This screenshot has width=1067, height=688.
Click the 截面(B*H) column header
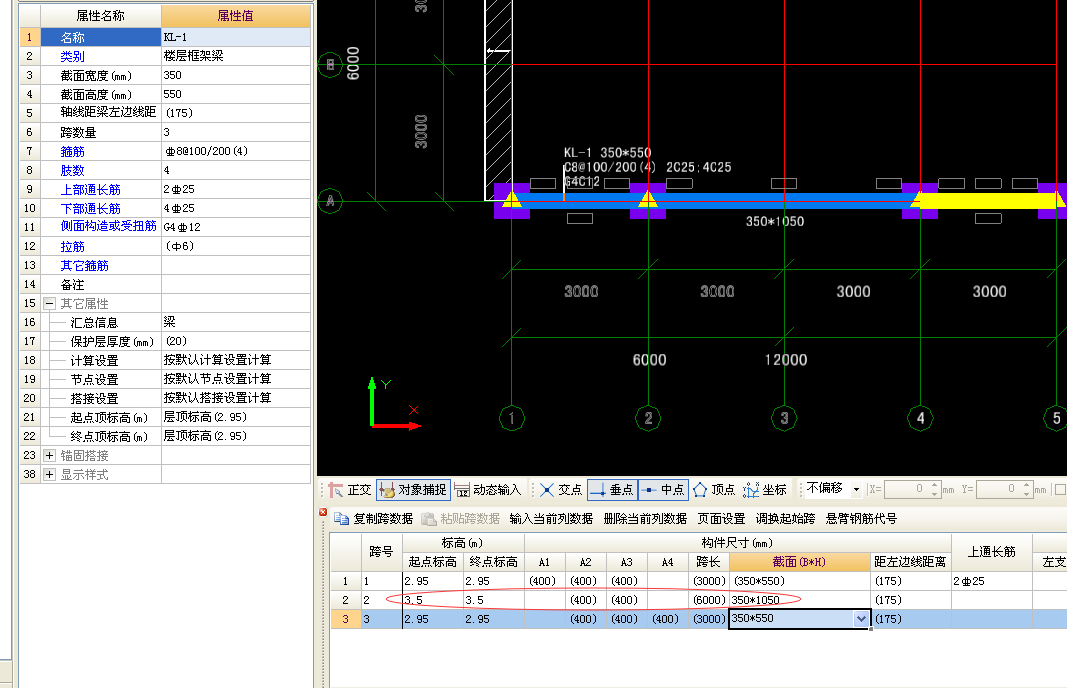[800, 562]
